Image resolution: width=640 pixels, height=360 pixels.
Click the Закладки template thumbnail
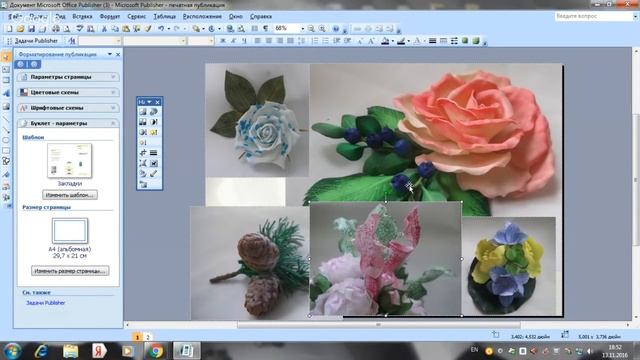click(x=69, y=160)
